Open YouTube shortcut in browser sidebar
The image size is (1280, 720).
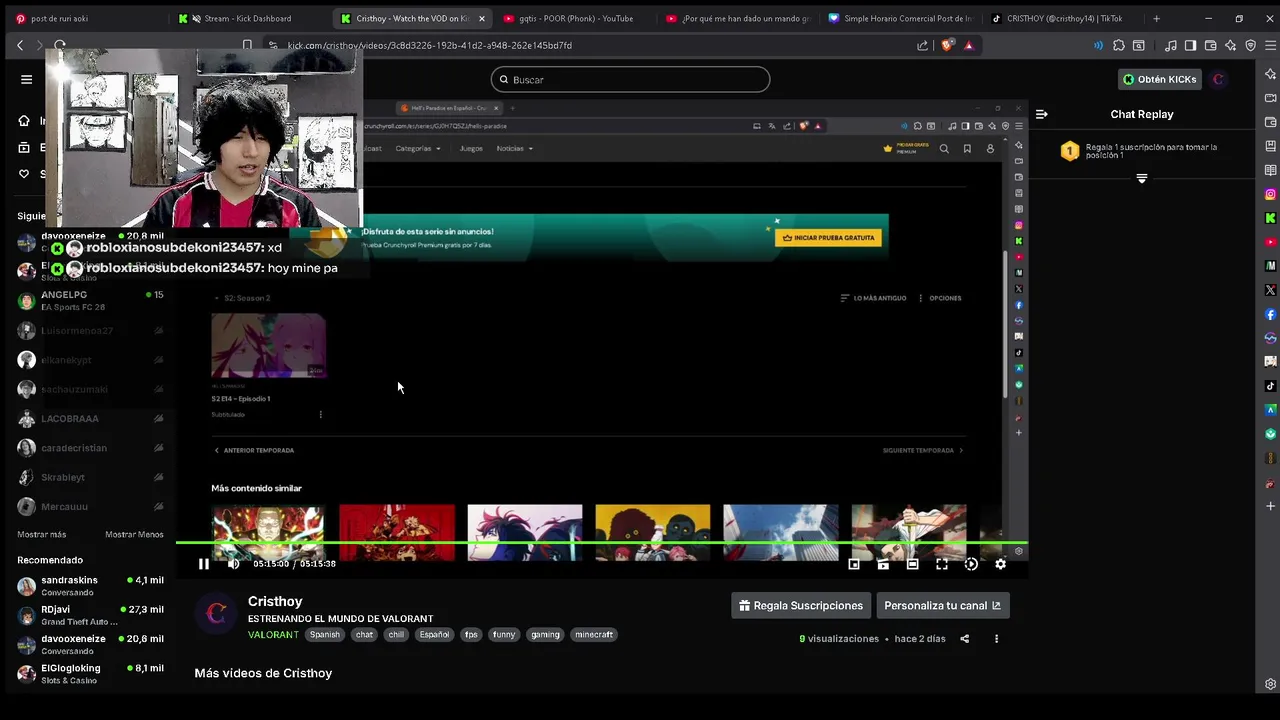(1270, 242)
